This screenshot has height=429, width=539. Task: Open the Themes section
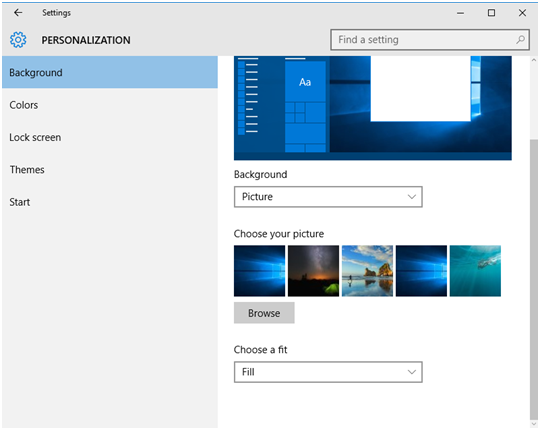point(110,169)
